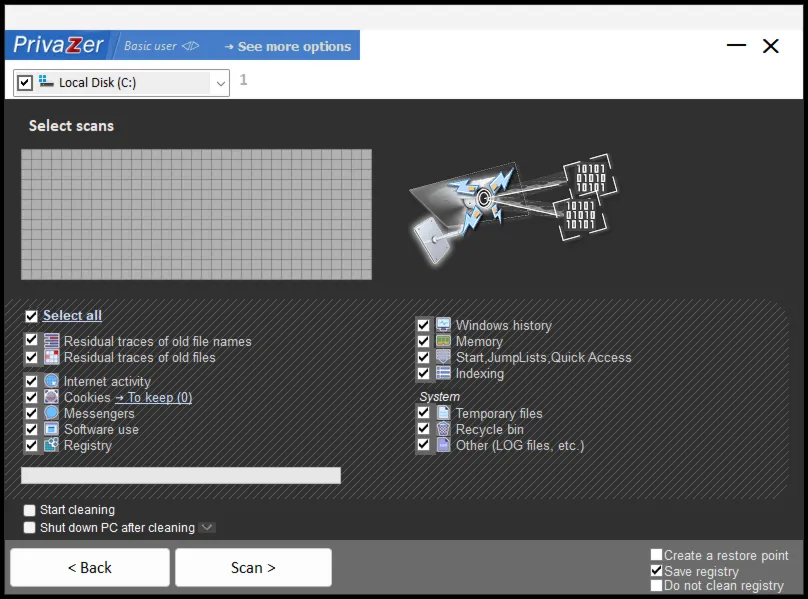Enable the Start cleaning checkbox

(29, 510)
